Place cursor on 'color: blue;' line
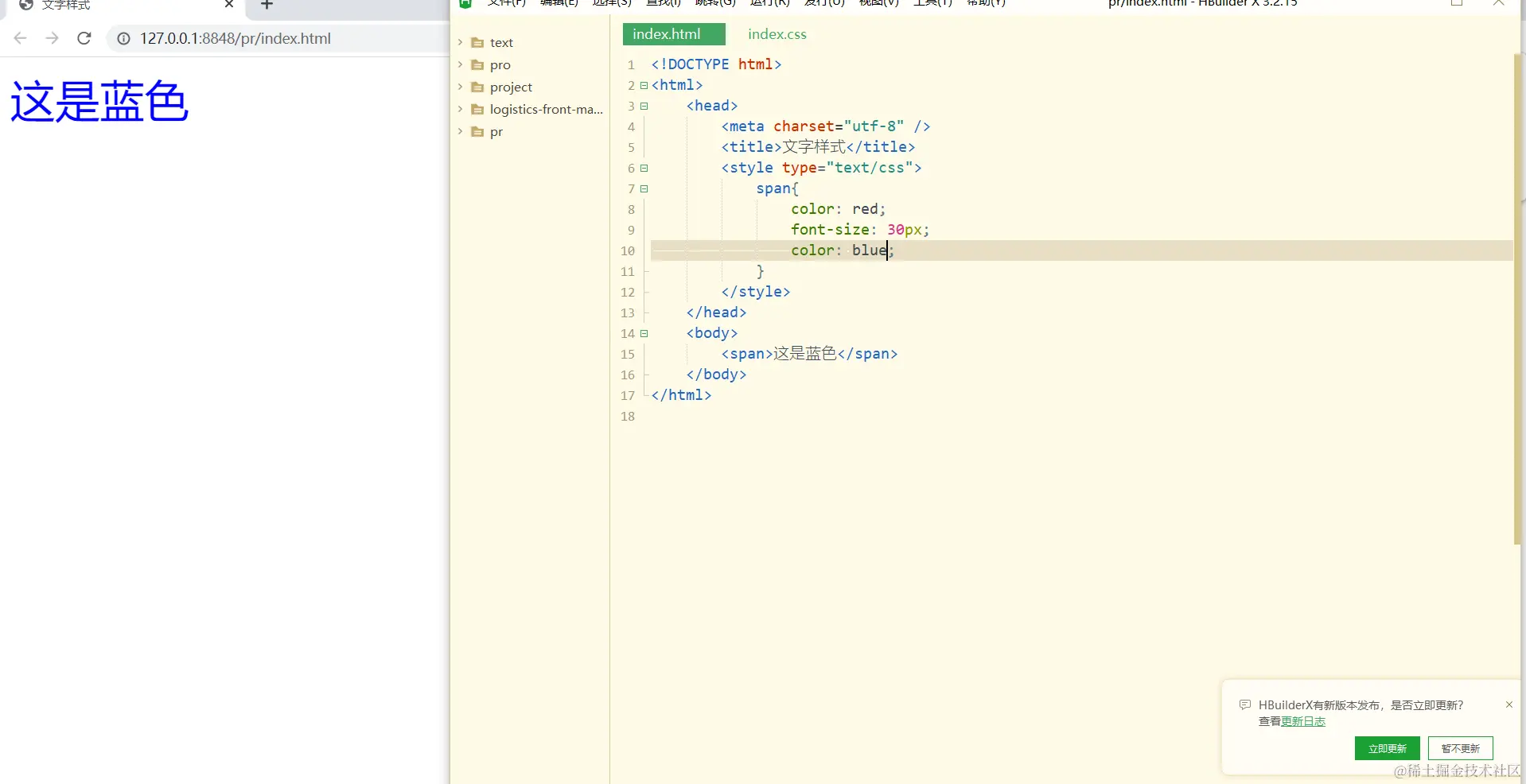 (x=843, y=250)
